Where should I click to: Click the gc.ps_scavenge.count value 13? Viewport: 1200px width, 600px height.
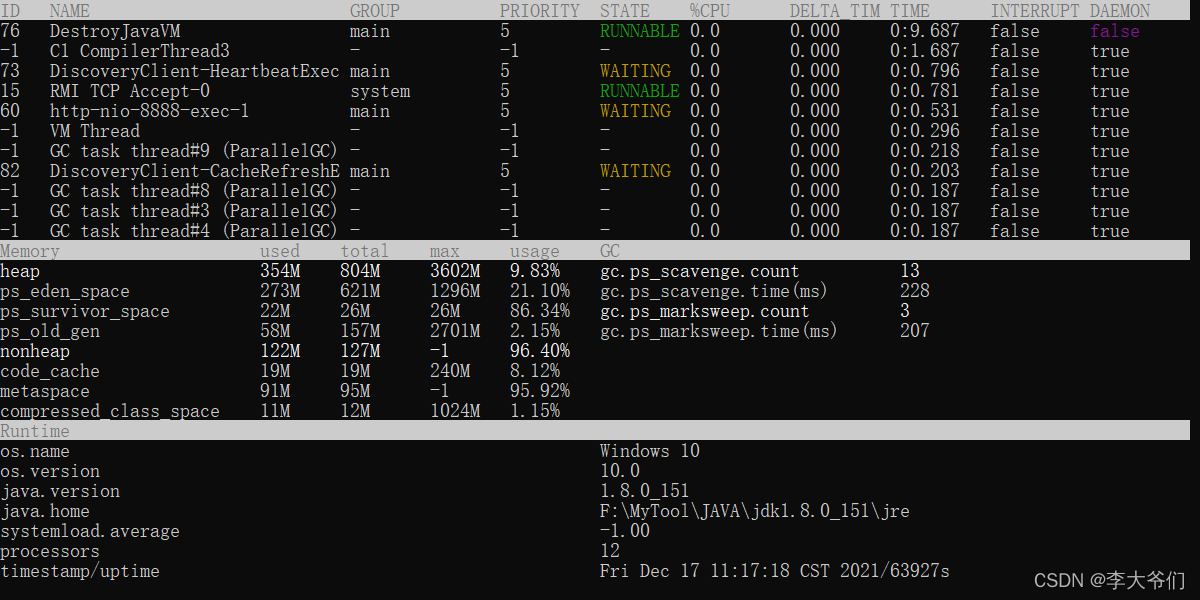tap(913, 270)
